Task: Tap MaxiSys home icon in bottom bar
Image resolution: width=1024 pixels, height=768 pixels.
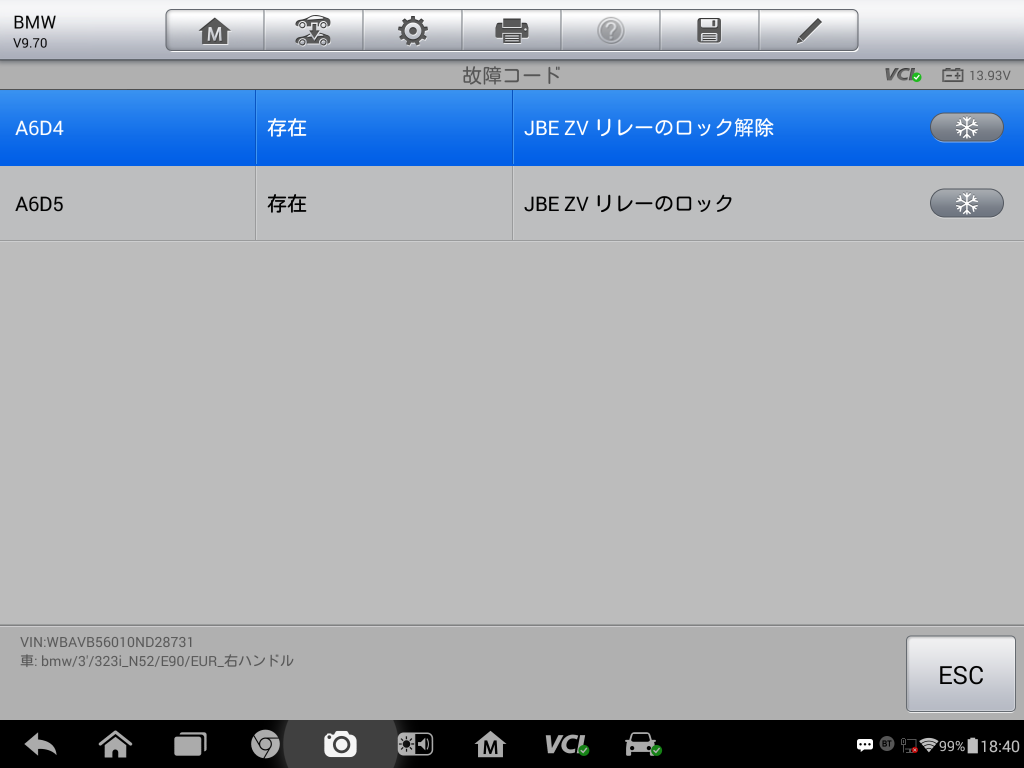Action: pos(490,744)
